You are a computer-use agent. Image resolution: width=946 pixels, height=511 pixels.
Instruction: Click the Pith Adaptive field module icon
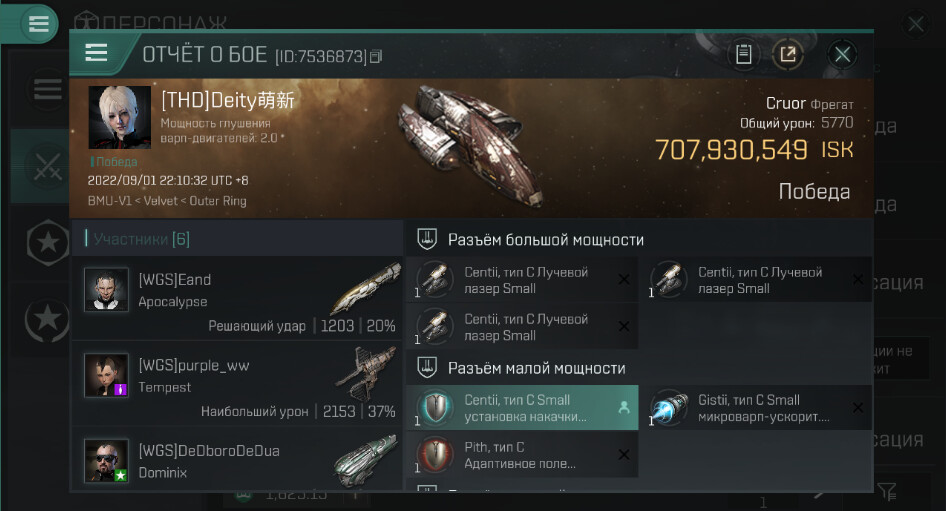tap(435, 455)
